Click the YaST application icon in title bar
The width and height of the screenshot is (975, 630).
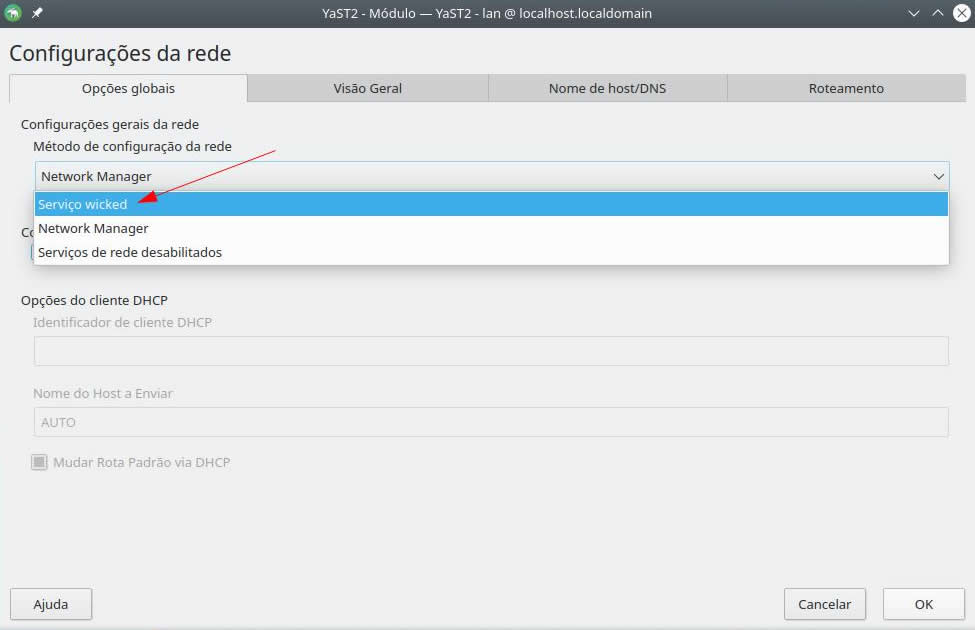pyautogui.click(x=13, y=13)
